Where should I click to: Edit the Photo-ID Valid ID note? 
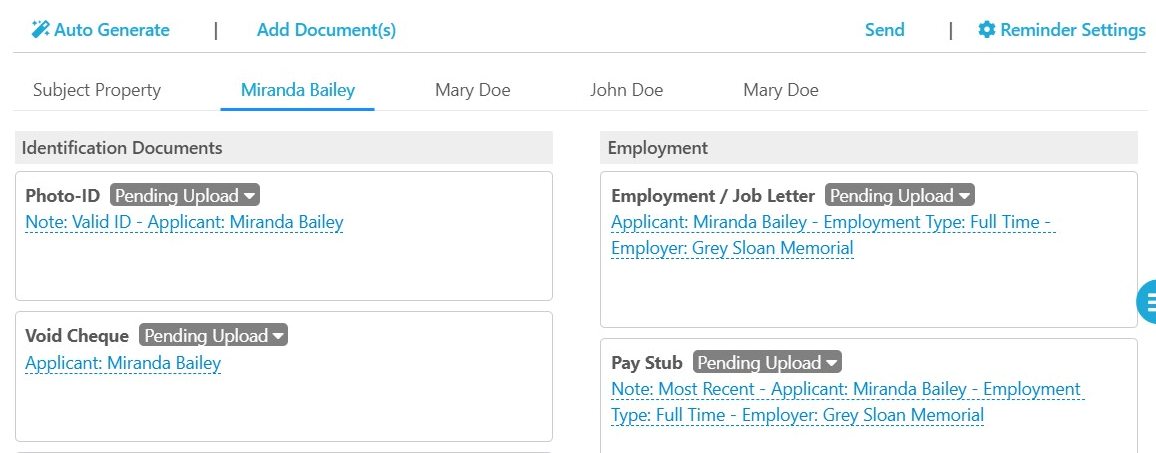tap(184, 222)
